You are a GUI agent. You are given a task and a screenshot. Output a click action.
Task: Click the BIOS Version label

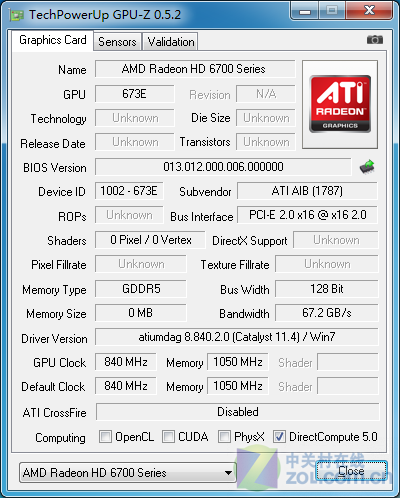tap(55, 168)
